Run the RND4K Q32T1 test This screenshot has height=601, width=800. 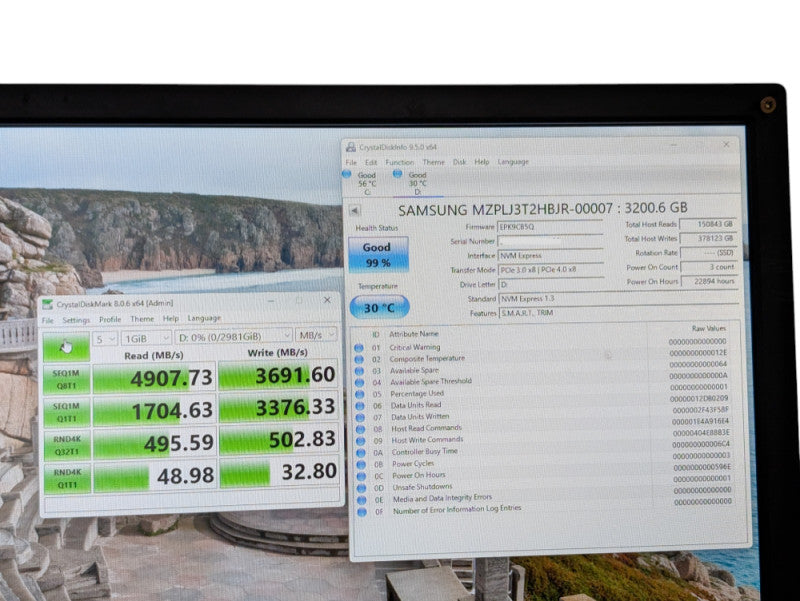click(x=67, y=445)
